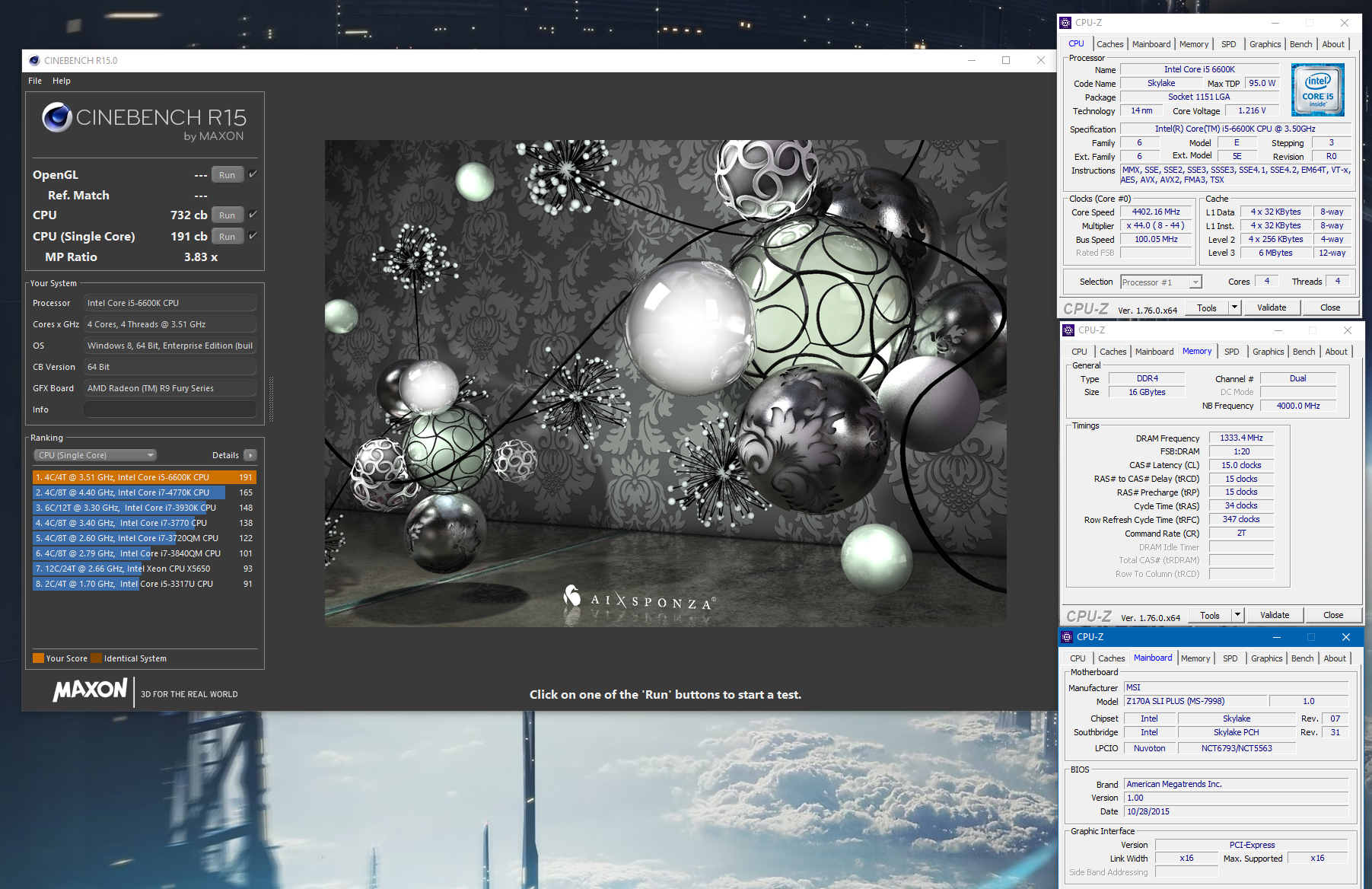Click the Multiplier value x 44.0

pos(1156,226)
